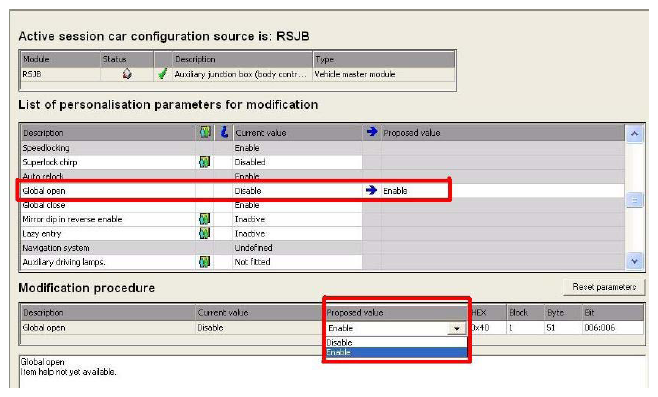
Task: Choose Enable in the dropdown list
Action: tap(396, 353)
